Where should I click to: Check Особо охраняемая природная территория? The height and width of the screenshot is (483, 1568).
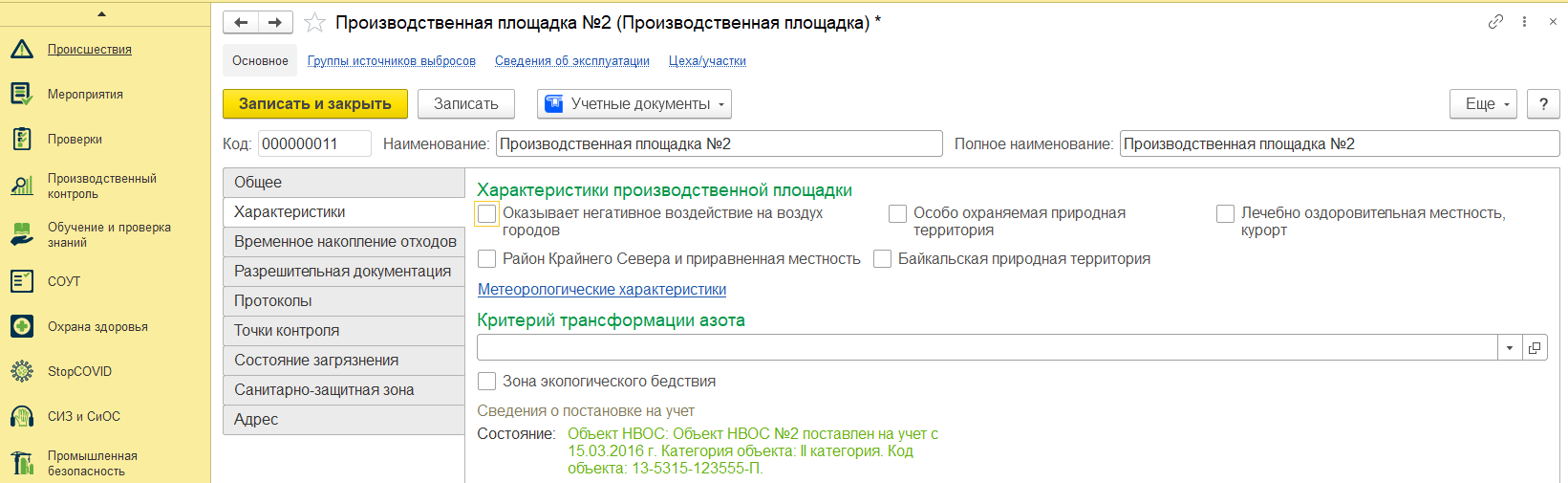click(x=897, y=213)
